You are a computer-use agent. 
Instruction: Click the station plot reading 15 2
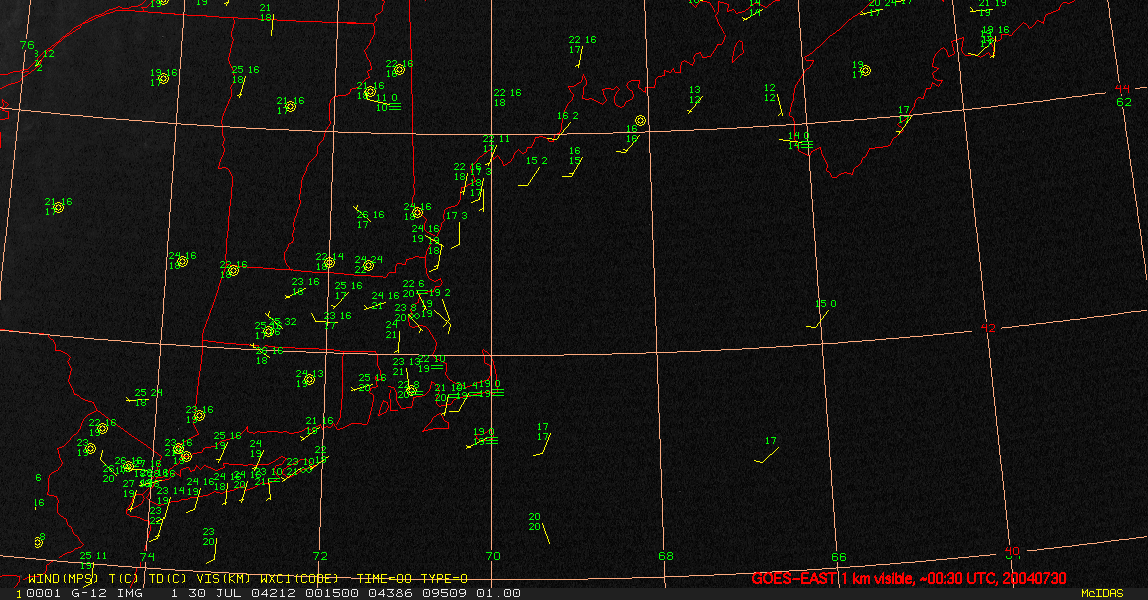pos(537,161)
